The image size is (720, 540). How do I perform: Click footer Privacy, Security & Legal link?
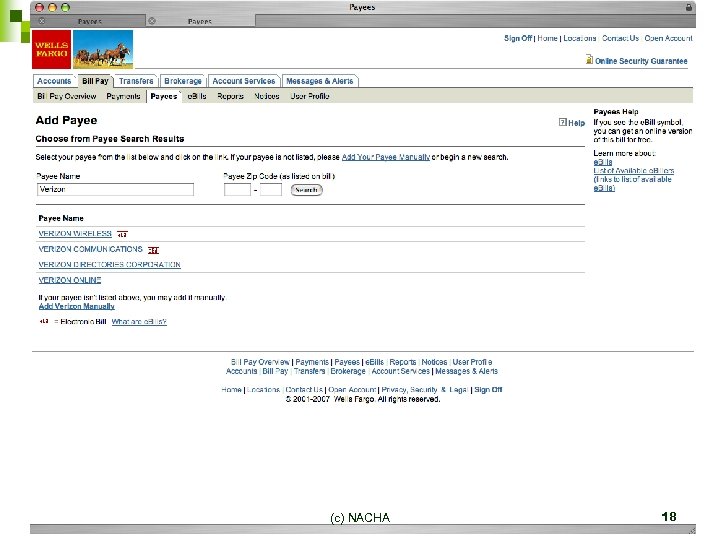click(425, 389)
